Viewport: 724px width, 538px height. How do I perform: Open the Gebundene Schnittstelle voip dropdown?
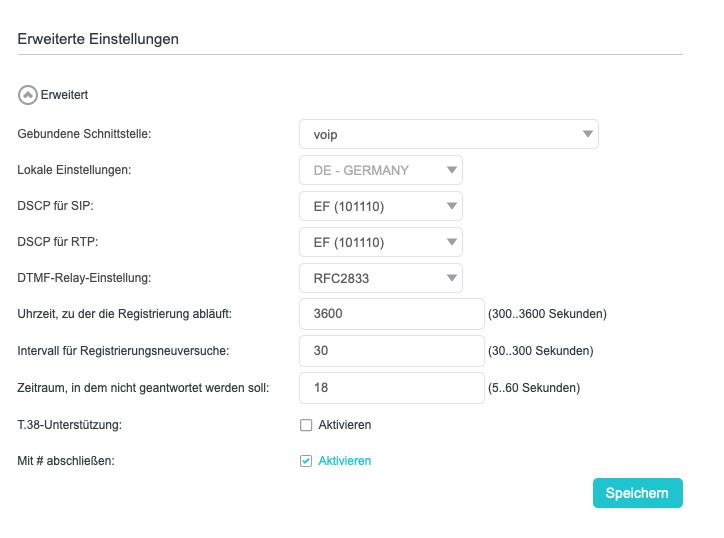point(448,134)
